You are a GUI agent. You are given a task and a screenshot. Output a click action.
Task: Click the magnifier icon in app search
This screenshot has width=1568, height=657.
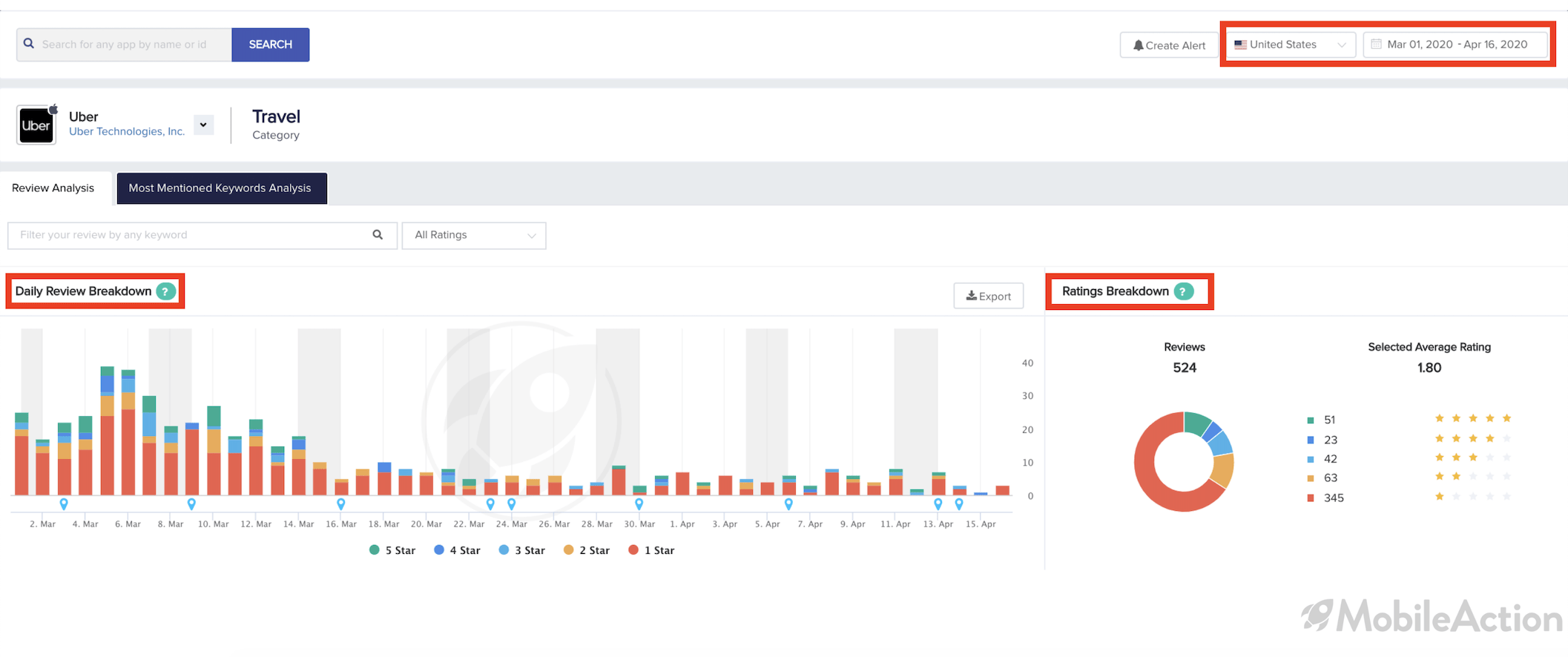29,44
